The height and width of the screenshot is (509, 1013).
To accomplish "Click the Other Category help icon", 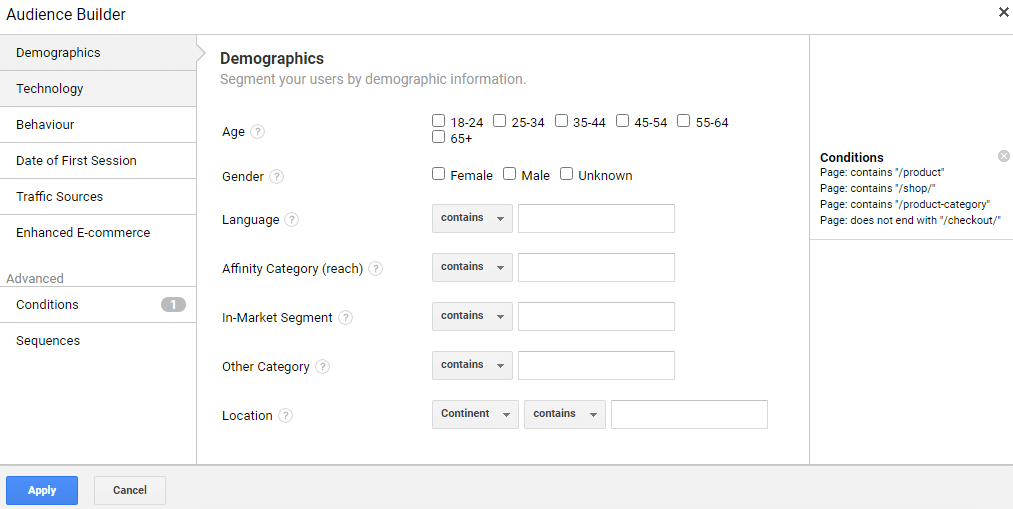I will tap(323, 367).
